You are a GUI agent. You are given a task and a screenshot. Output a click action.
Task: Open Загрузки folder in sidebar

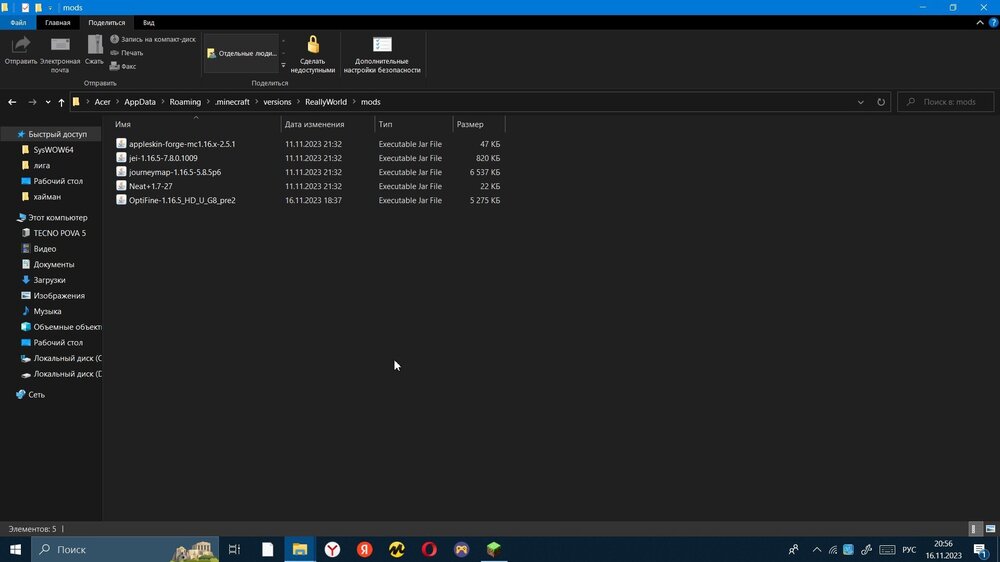(x=49, y=280)
